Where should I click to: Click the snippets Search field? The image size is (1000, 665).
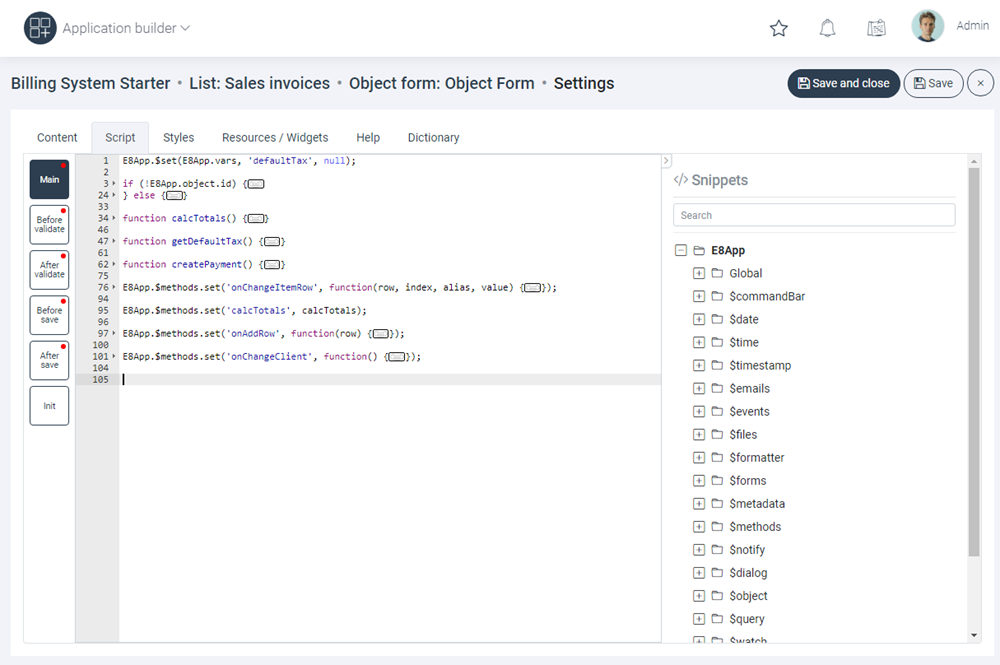813,214
